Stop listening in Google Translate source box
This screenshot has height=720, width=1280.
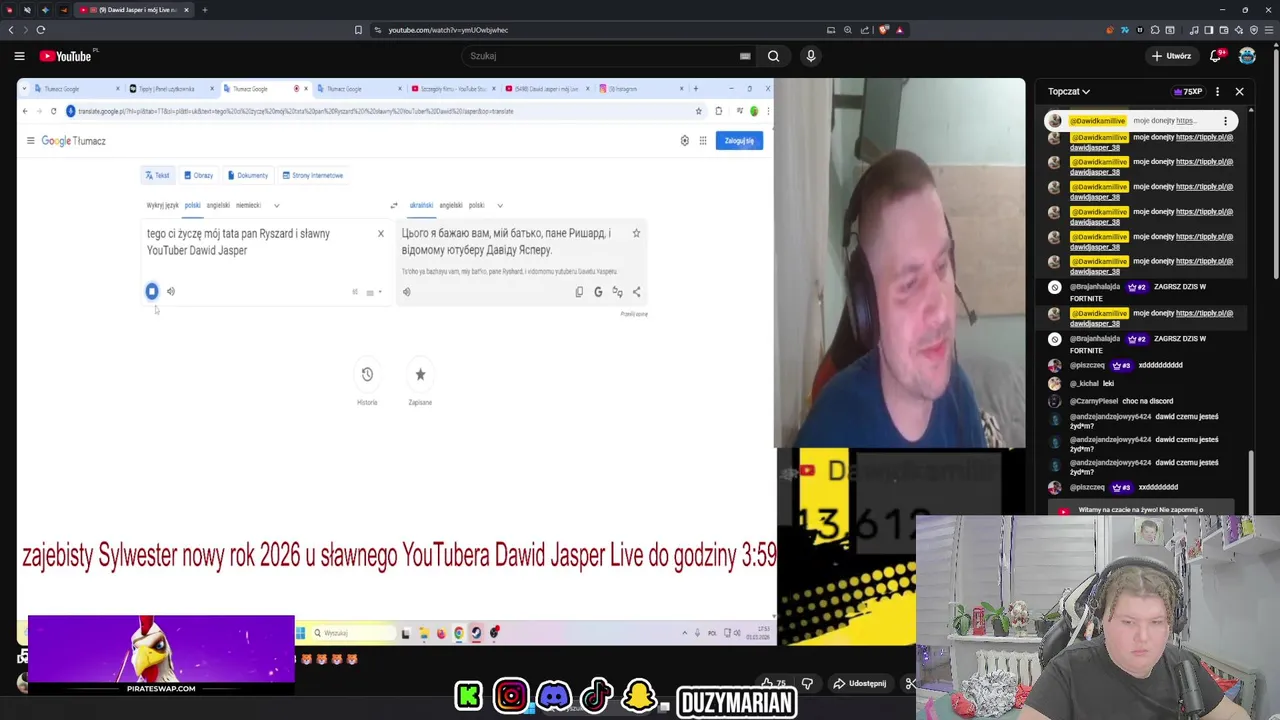tap(152, 291)
